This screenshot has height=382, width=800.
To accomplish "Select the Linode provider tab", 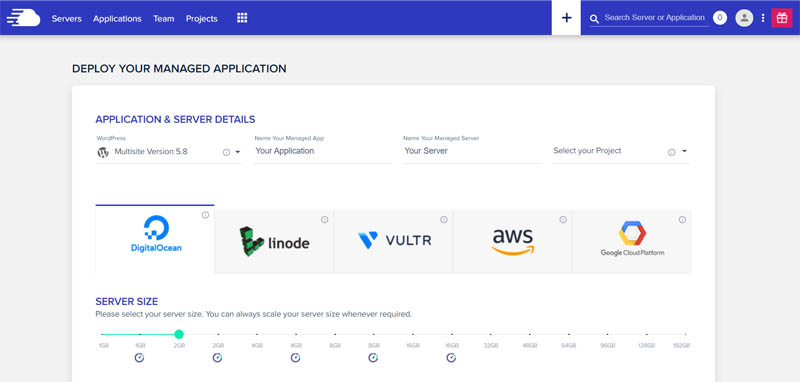I will [274, 242].
